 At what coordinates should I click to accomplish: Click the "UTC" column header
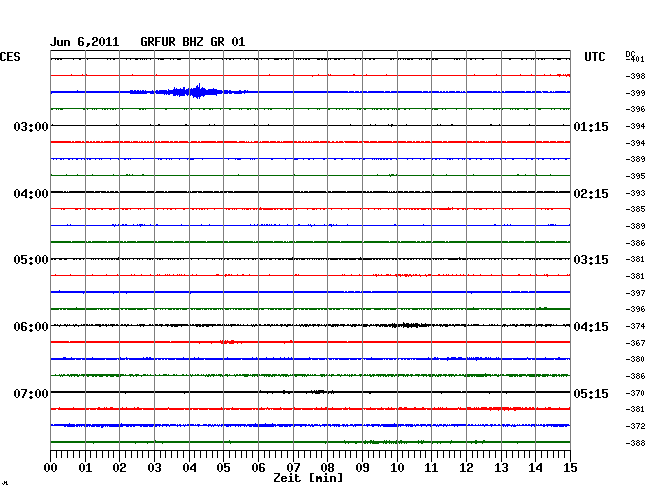[x=594, y=57]
